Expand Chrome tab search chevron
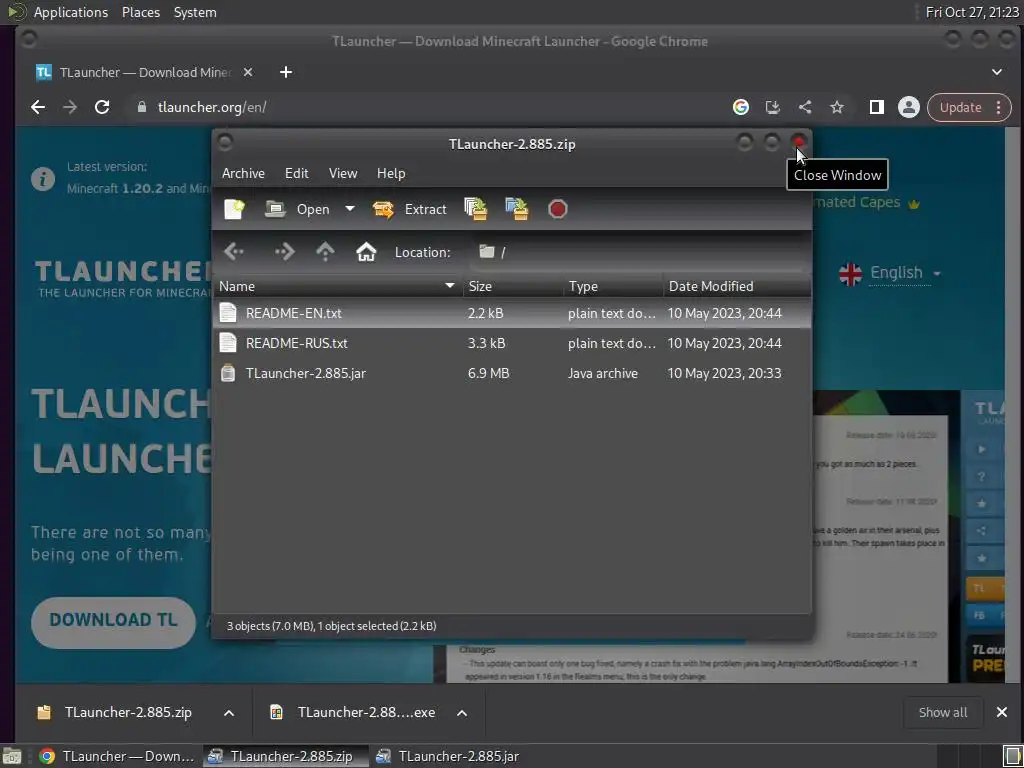Viewport: 1024px width, 768px height. tap(997, 72)
